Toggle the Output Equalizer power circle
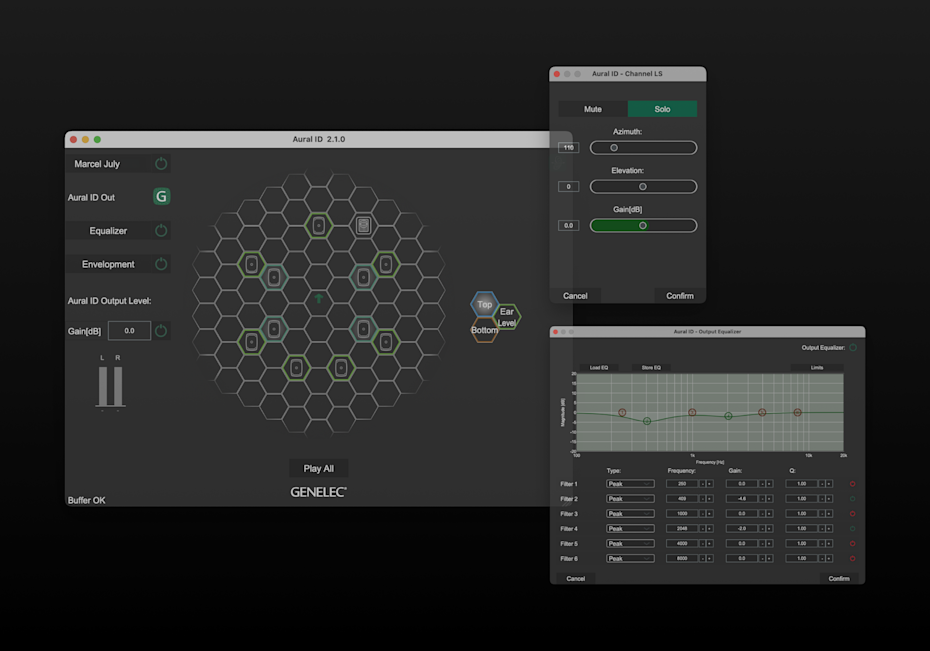 tap(853, 347)
